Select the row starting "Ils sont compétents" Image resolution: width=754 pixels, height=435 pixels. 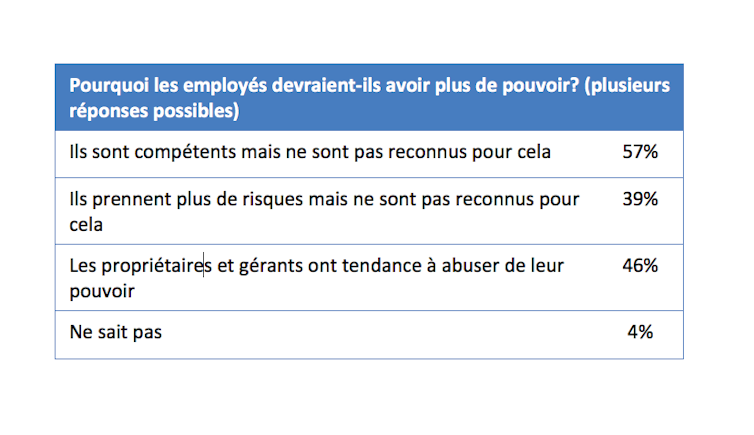click(x=312, y=154)
